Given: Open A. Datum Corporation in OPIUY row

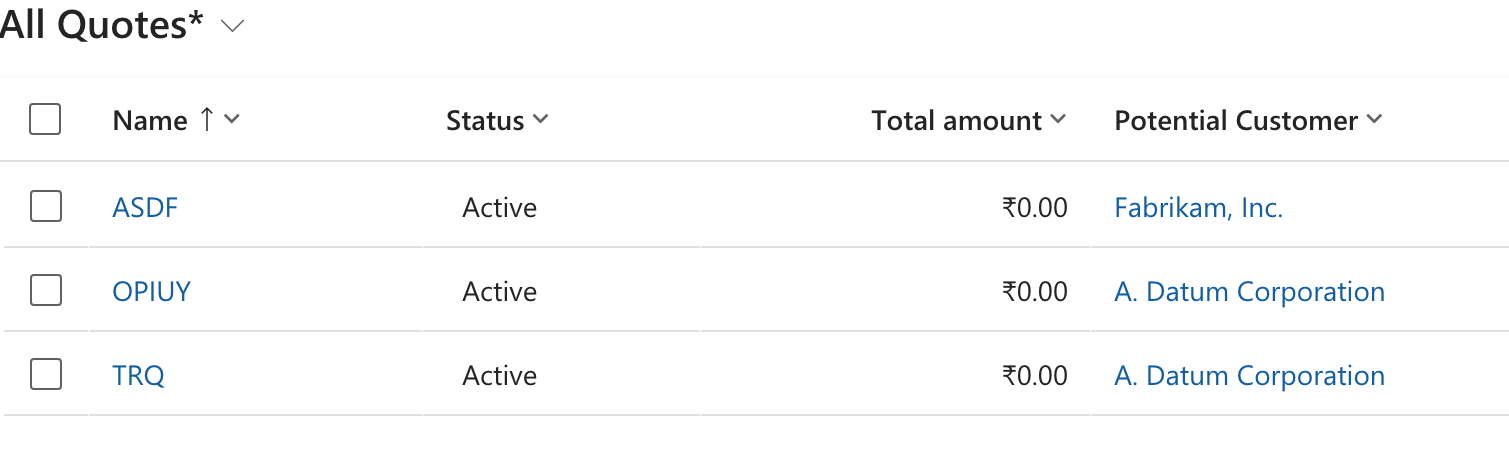Looking at the screenshot, I should 1249,292.
